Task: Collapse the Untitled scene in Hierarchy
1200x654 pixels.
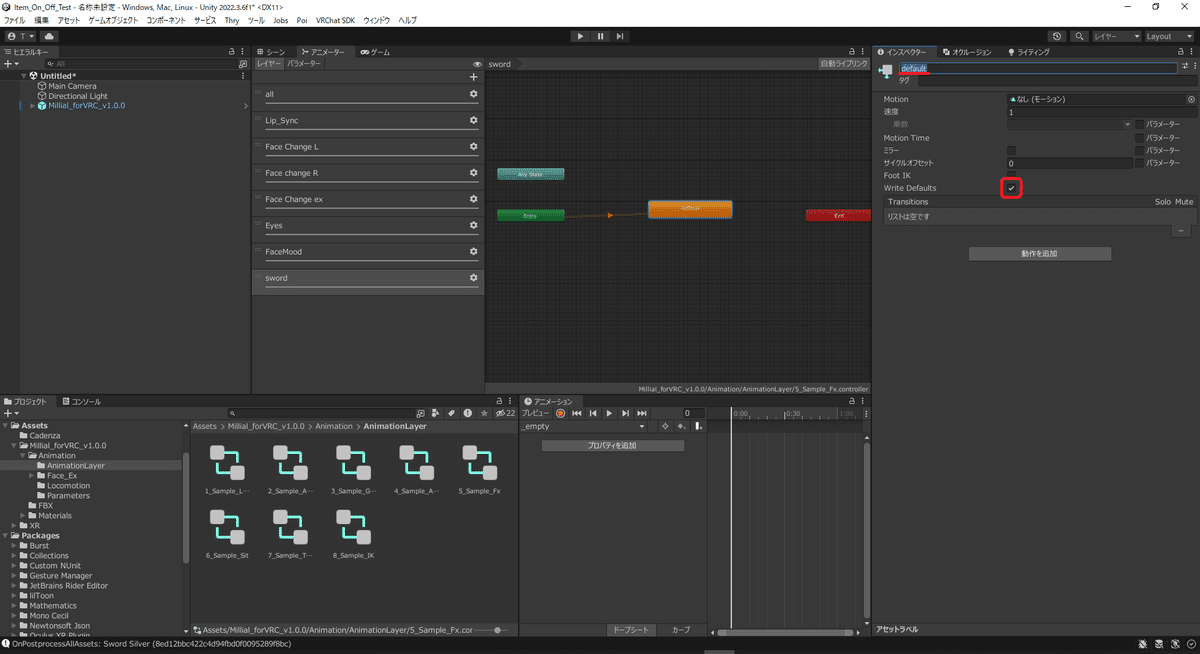Action: (24, 76)
